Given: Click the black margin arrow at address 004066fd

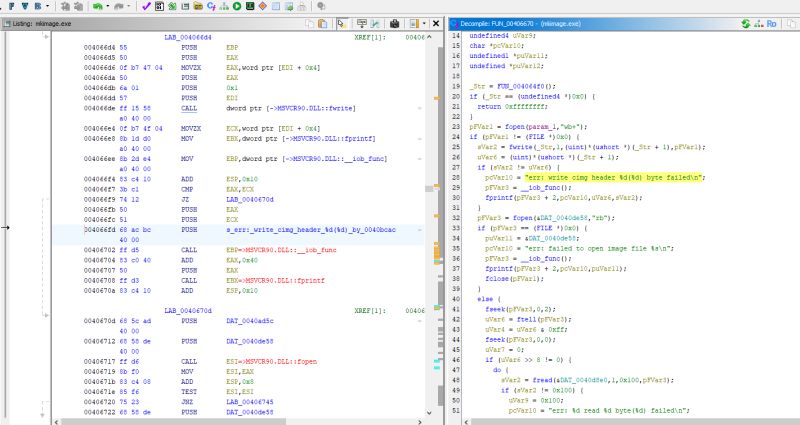Looking at the screenshot, I should point(5,228).
